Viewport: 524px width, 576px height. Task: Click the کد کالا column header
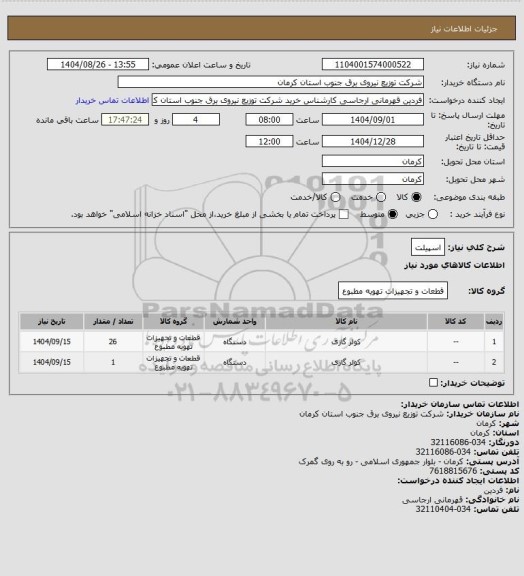click(456, 321)
